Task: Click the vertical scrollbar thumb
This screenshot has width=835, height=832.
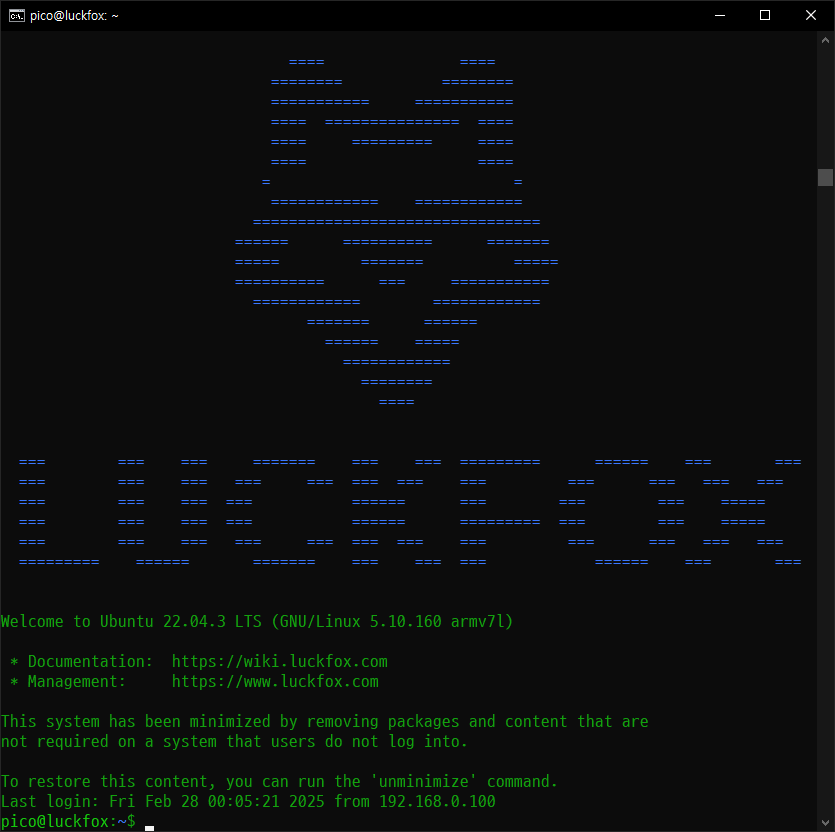Action: pos(825,177)
